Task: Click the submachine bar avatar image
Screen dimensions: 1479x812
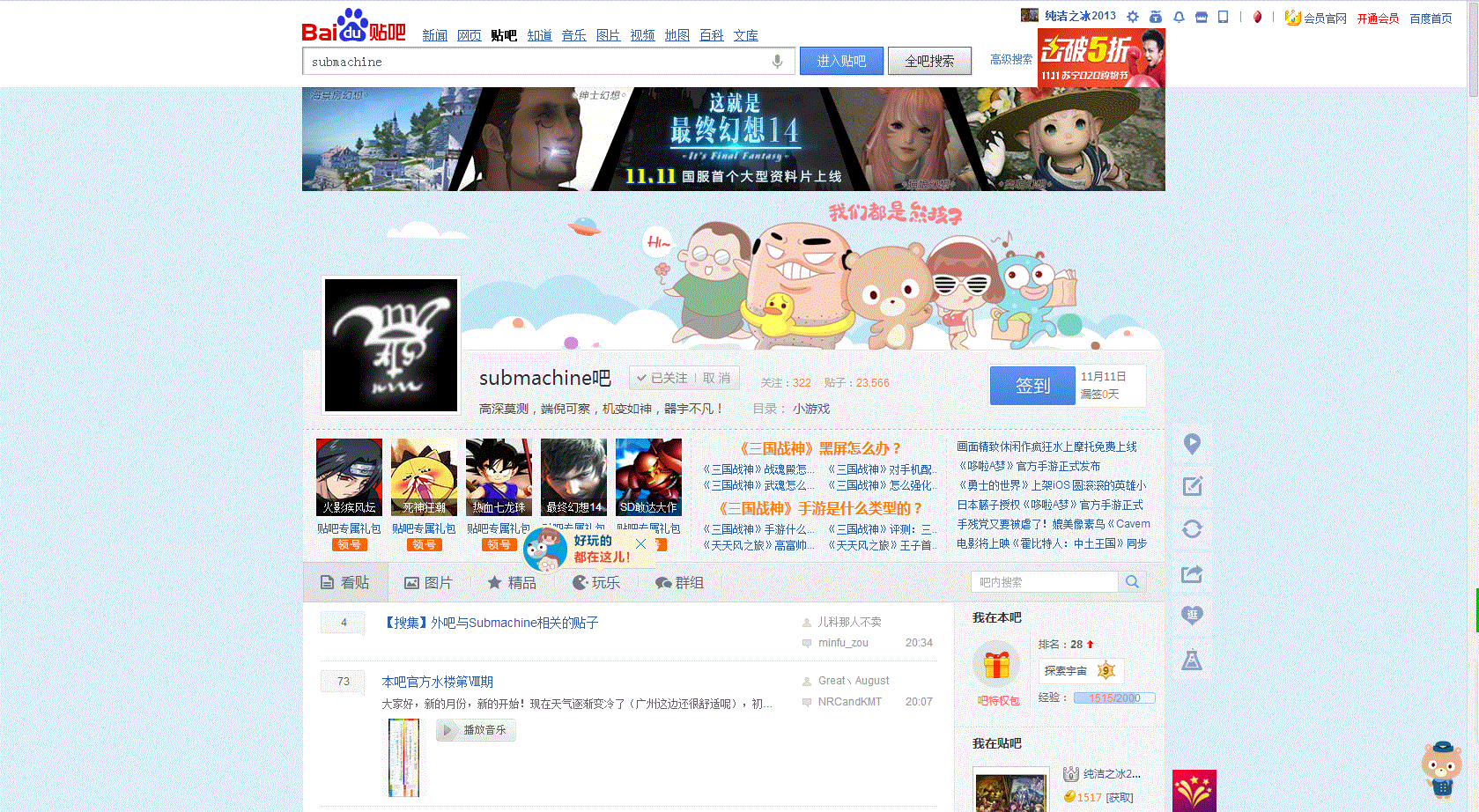Action: tap(391, 345)
